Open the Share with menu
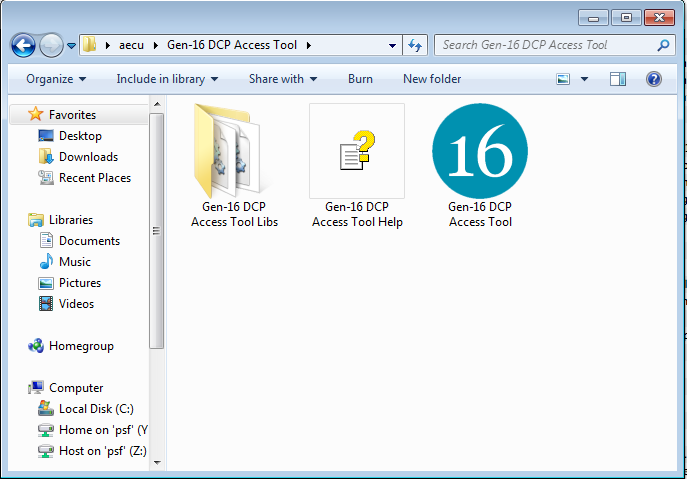687x479 pixels. 282,79
